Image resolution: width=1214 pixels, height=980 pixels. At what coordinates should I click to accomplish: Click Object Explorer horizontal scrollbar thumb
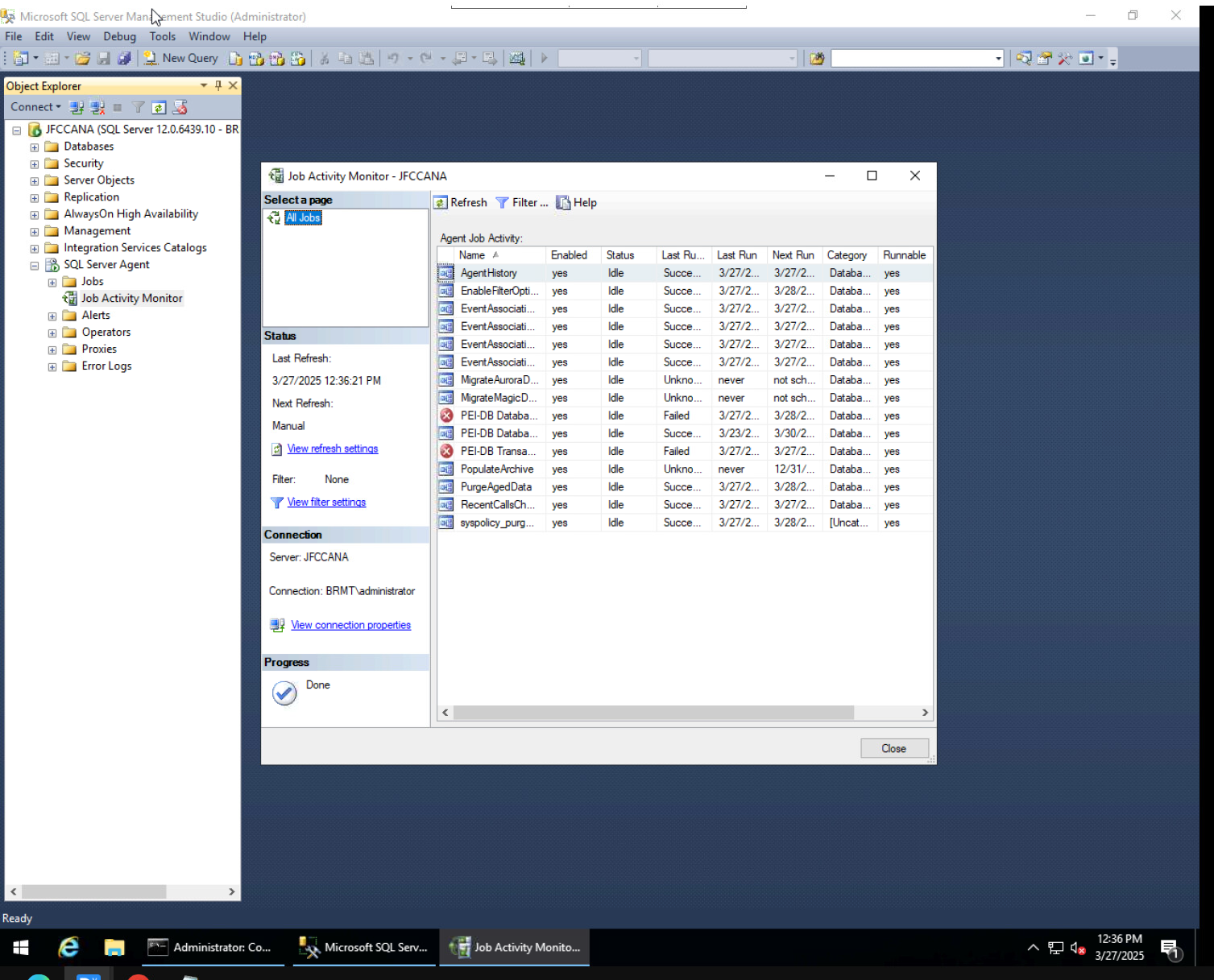pos(93,891)
